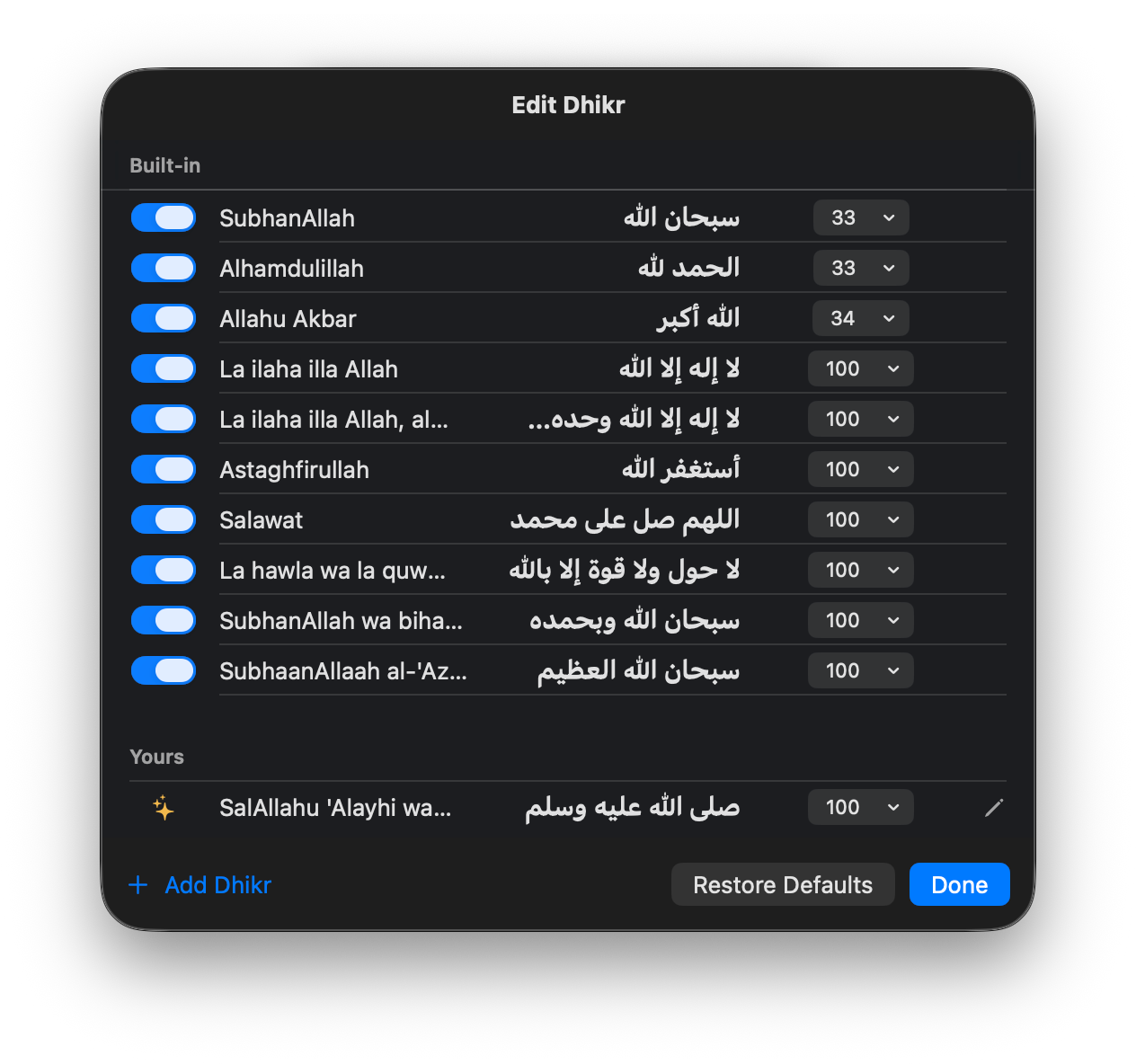Screen dimensions: 1136x1064
Task: Click the Add Dhikr link
Action: click(218, 885)
